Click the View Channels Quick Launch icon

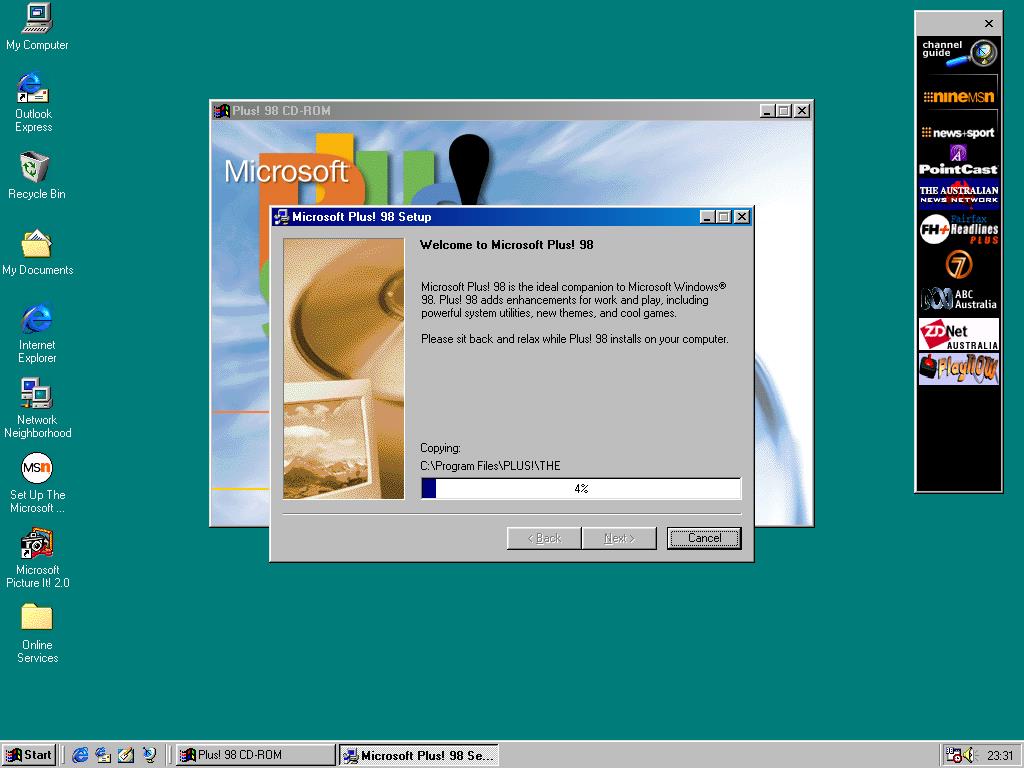click(150, 755)
